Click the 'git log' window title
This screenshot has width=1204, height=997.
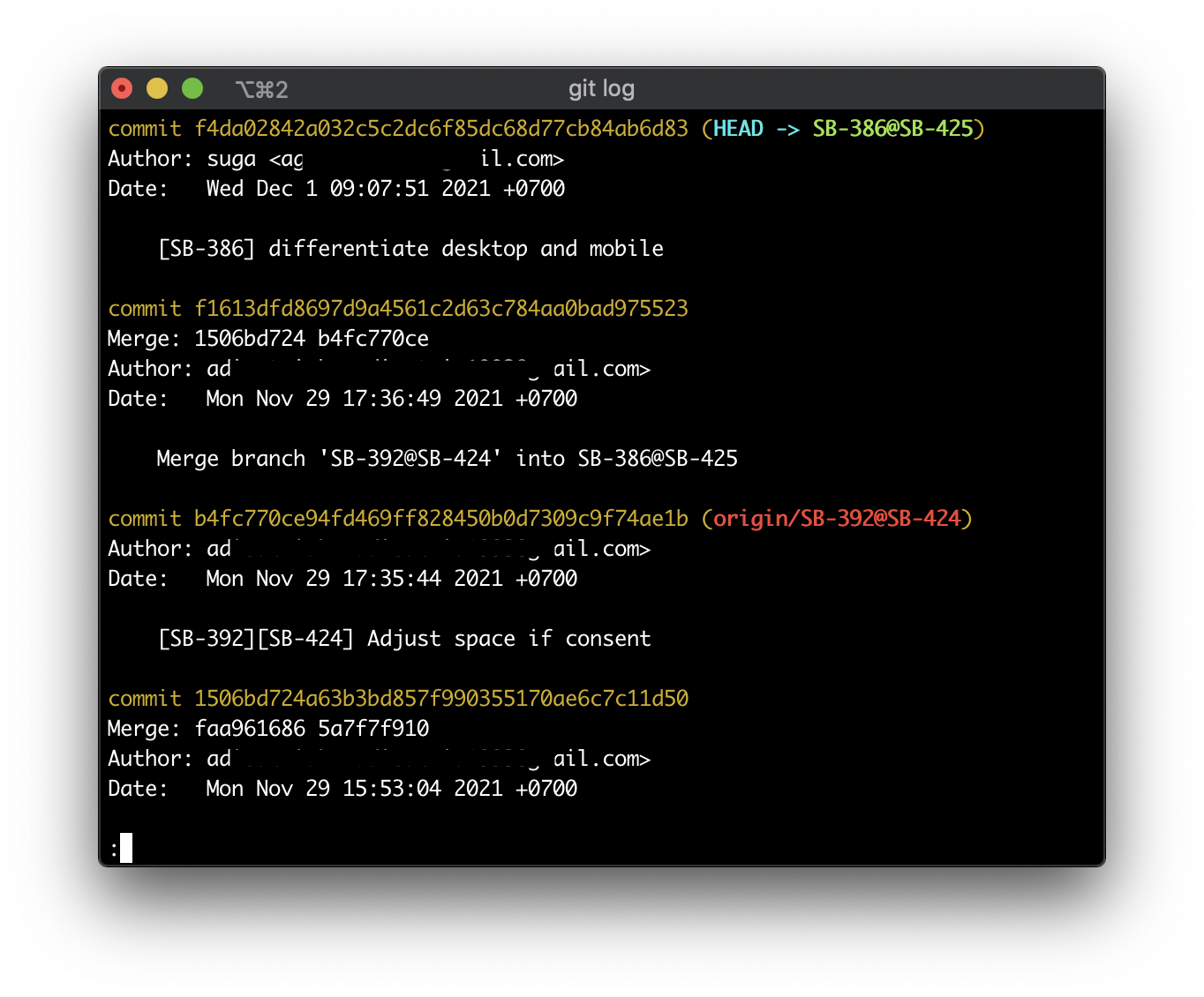coord(601,88)
